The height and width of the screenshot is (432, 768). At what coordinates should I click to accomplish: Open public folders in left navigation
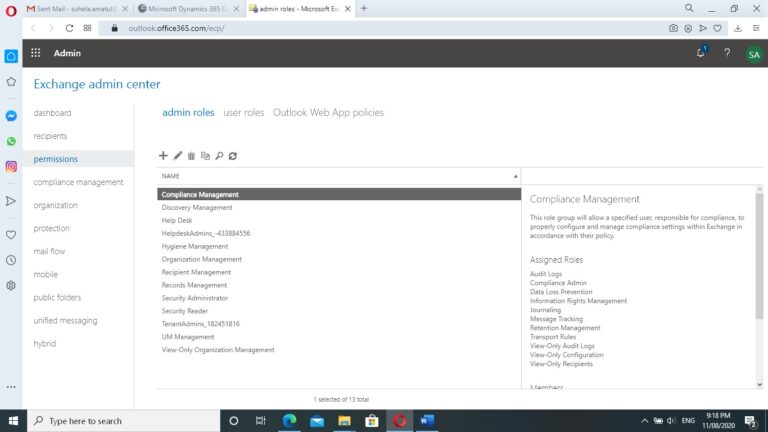point(57,297)
